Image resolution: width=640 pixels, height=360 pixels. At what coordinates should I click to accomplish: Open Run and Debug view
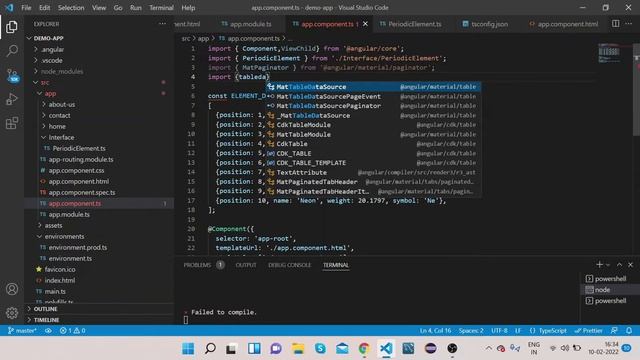click(x=12, y=99)
